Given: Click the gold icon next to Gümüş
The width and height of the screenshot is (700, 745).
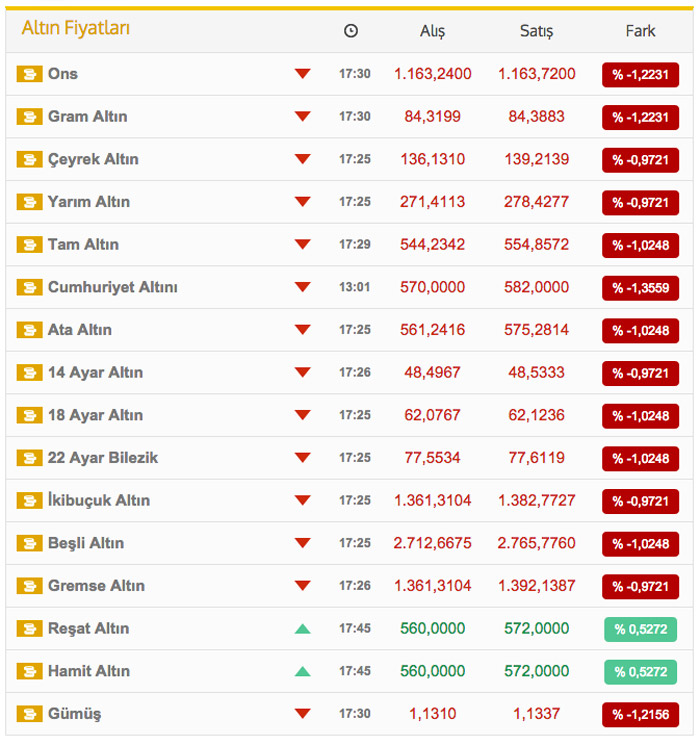Looking at the screenshot, I should (x=29, y=714).
